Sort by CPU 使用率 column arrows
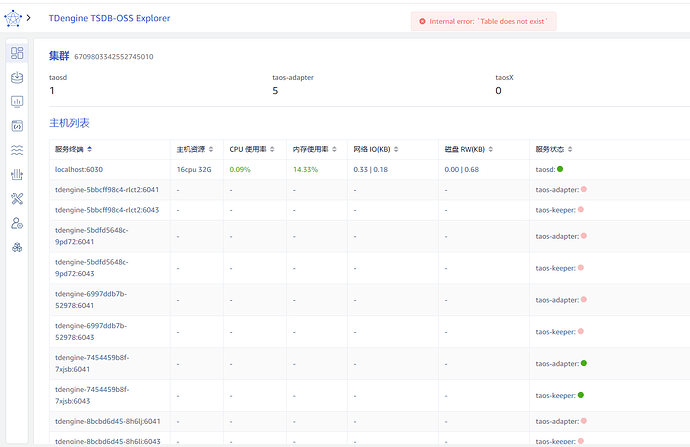Screen dimensions: 690x447 tap(272, 149)
